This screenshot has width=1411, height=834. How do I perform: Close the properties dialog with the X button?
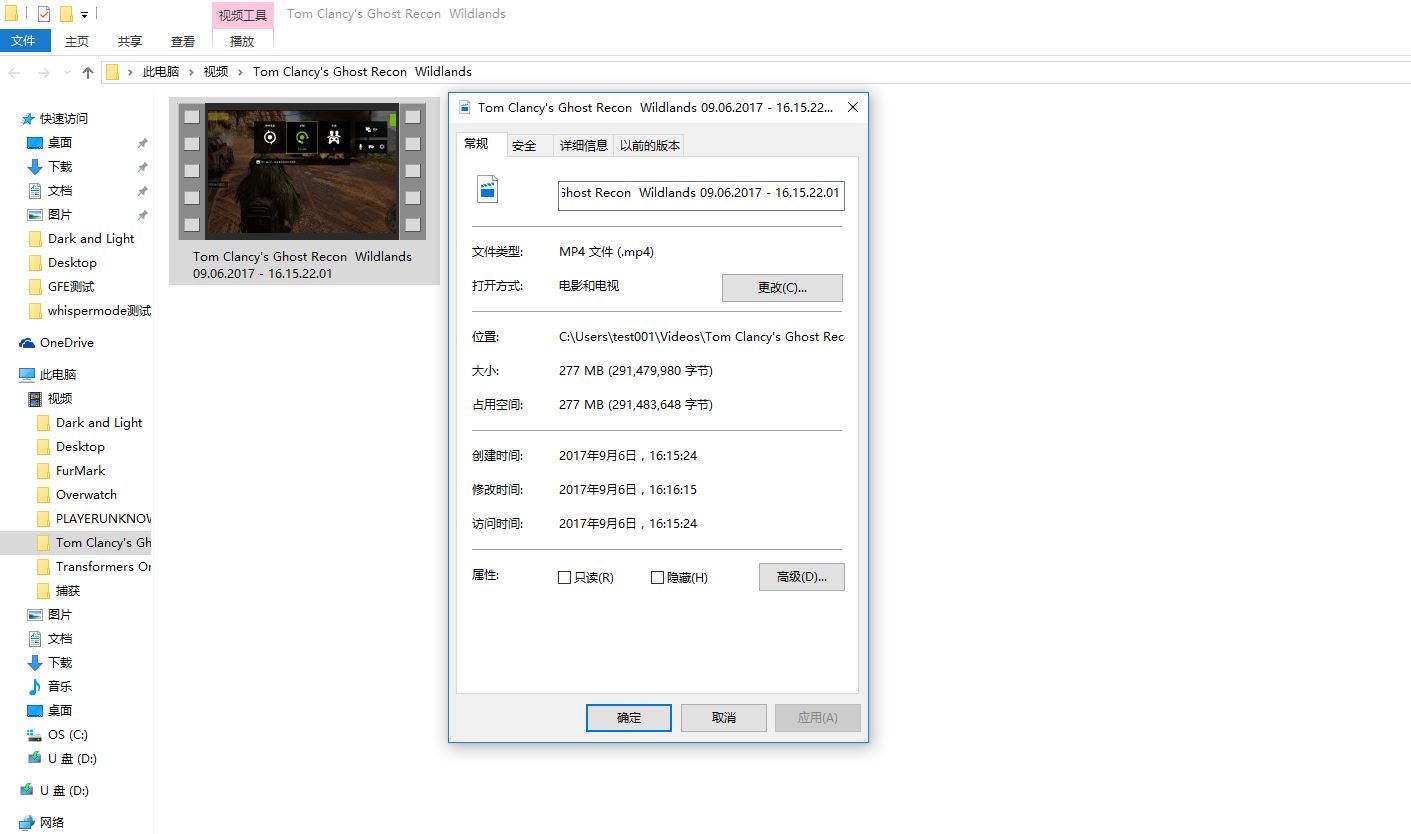pyautogui.click(x=853, y=107)
